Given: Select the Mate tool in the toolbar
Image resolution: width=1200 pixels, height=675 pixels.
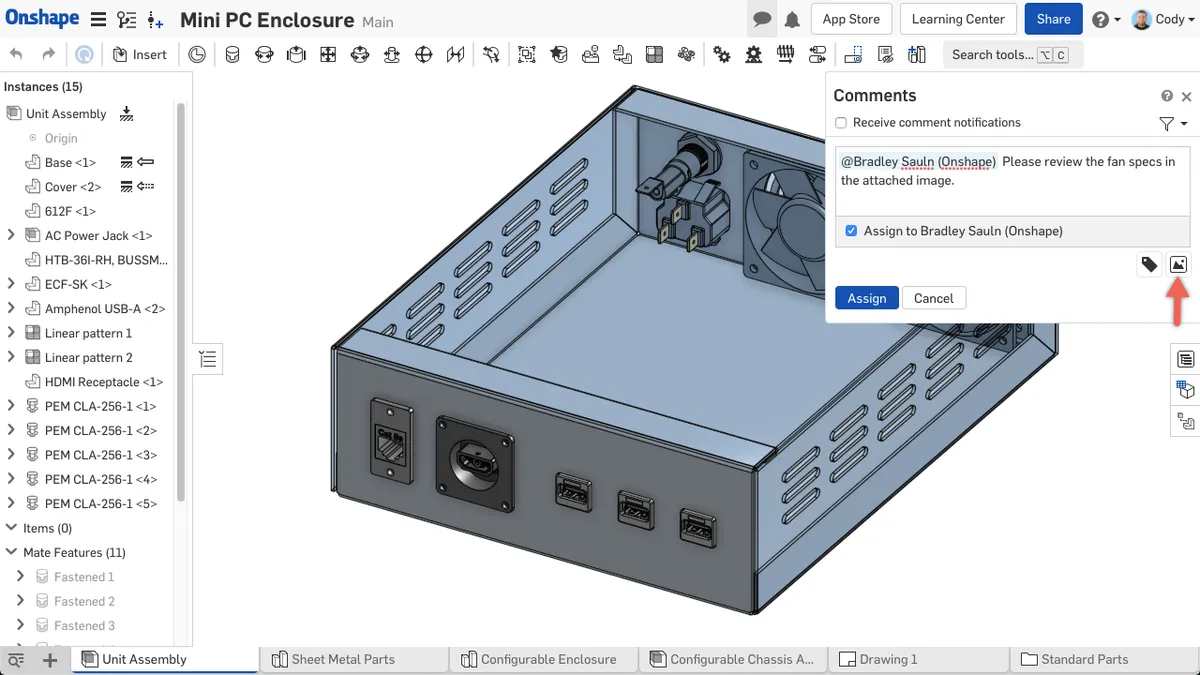Looking at the screenshot, I should pyautogui.click(x=232, y=54).
